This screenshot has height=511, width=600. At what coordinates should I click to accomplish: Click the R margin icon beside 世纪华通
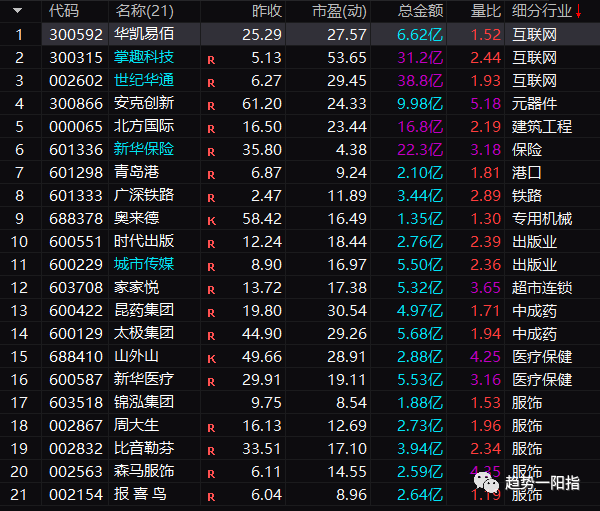(211, 83)
